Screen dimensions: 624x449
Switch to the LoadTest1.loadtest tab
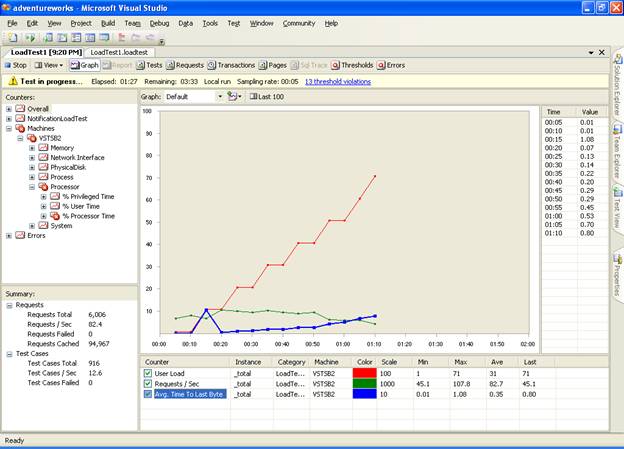coord(119,53)
